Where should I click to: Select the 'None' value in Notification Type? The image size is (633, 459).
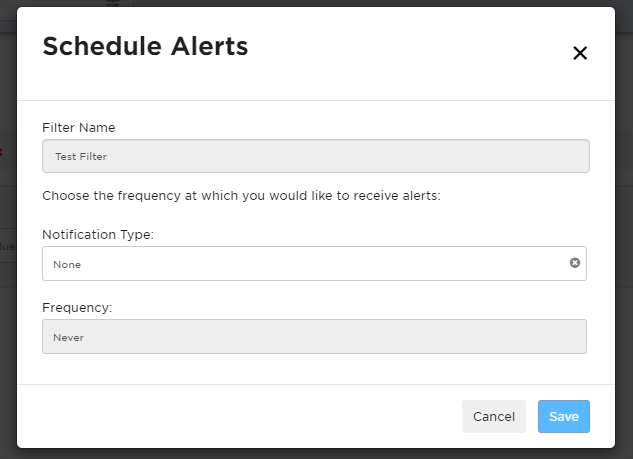(x=67, y=264)
